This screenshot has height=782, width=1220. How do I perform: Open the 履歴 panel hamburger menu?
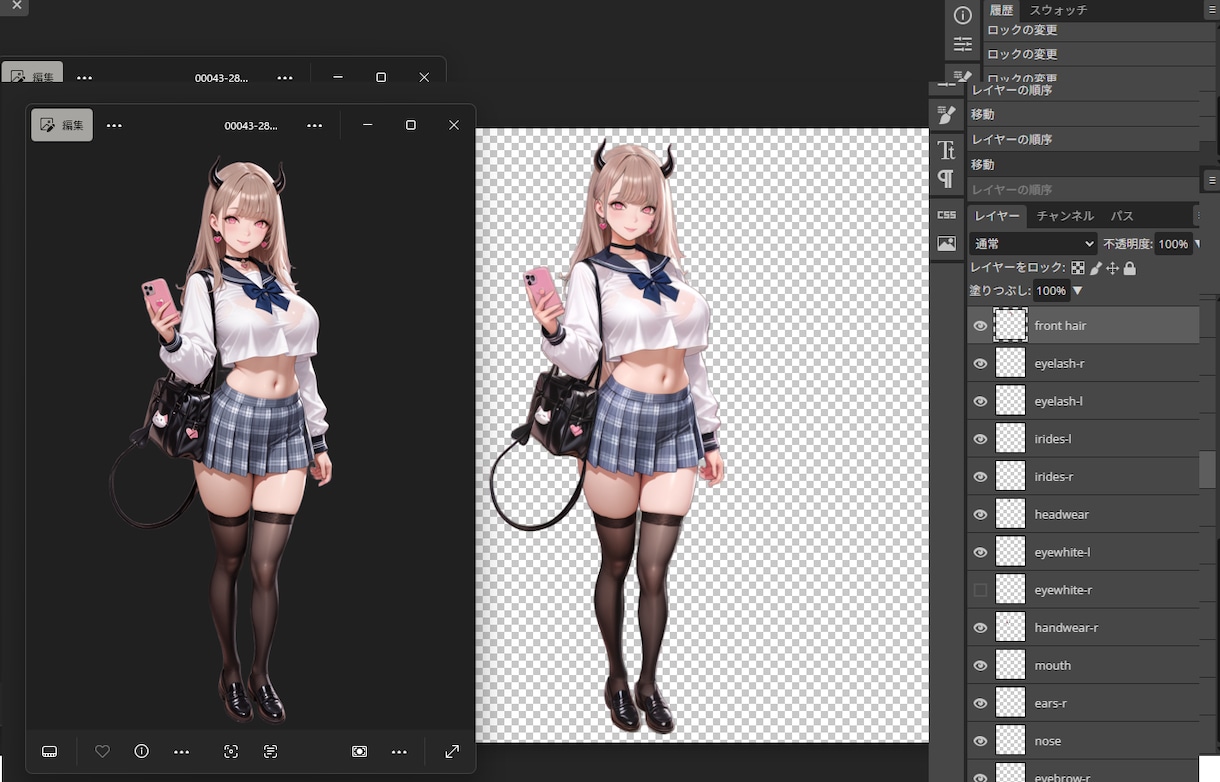(x=1212, y=10)
